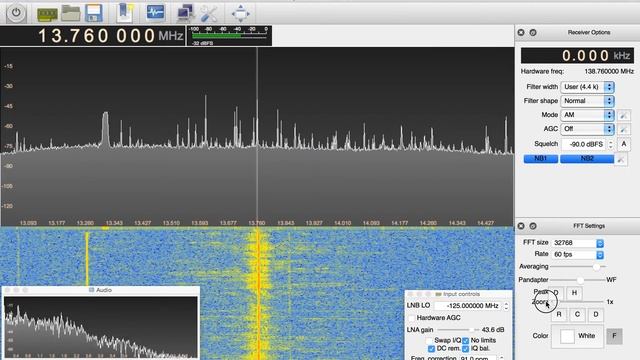The height and width of the screenshot is (360, 640).
Task: Click the save settings floppy icon
Action: click(93, 13)
